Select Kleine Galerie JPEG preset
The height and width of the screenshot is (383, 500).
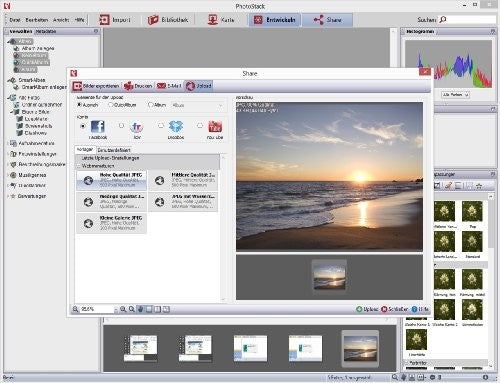(x=111, y=223)
